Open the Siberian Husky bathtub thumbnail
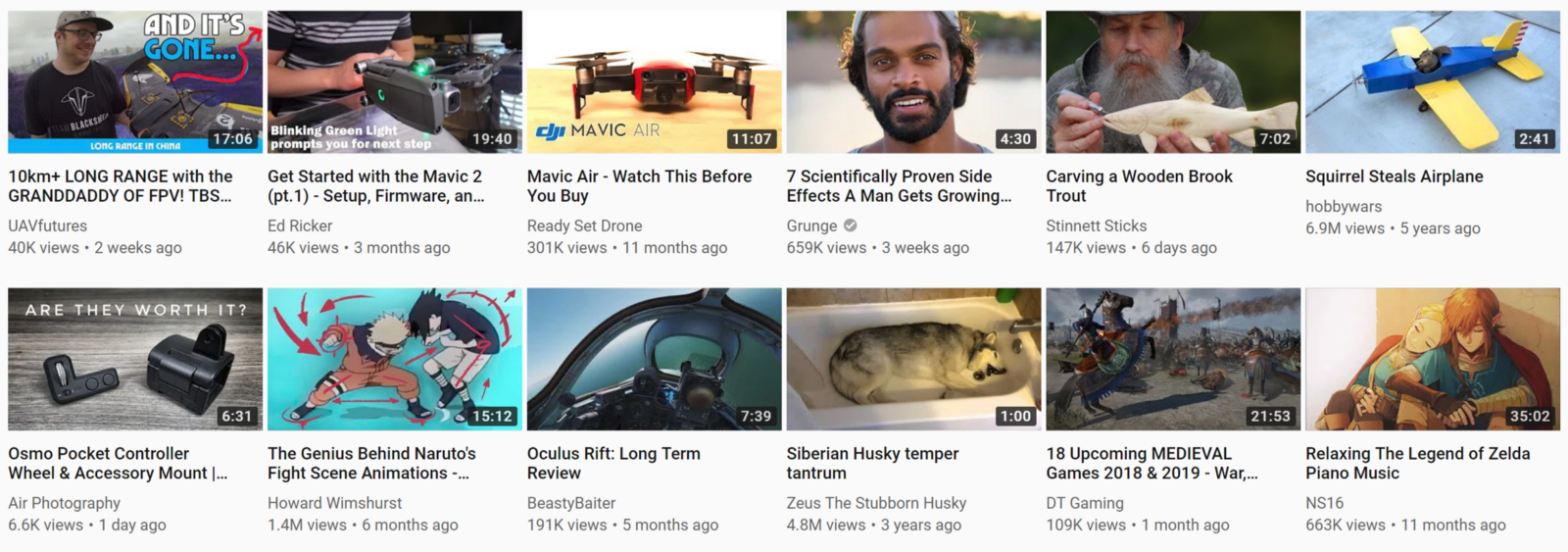This screenshot has width=1568, height=552. 913,359
